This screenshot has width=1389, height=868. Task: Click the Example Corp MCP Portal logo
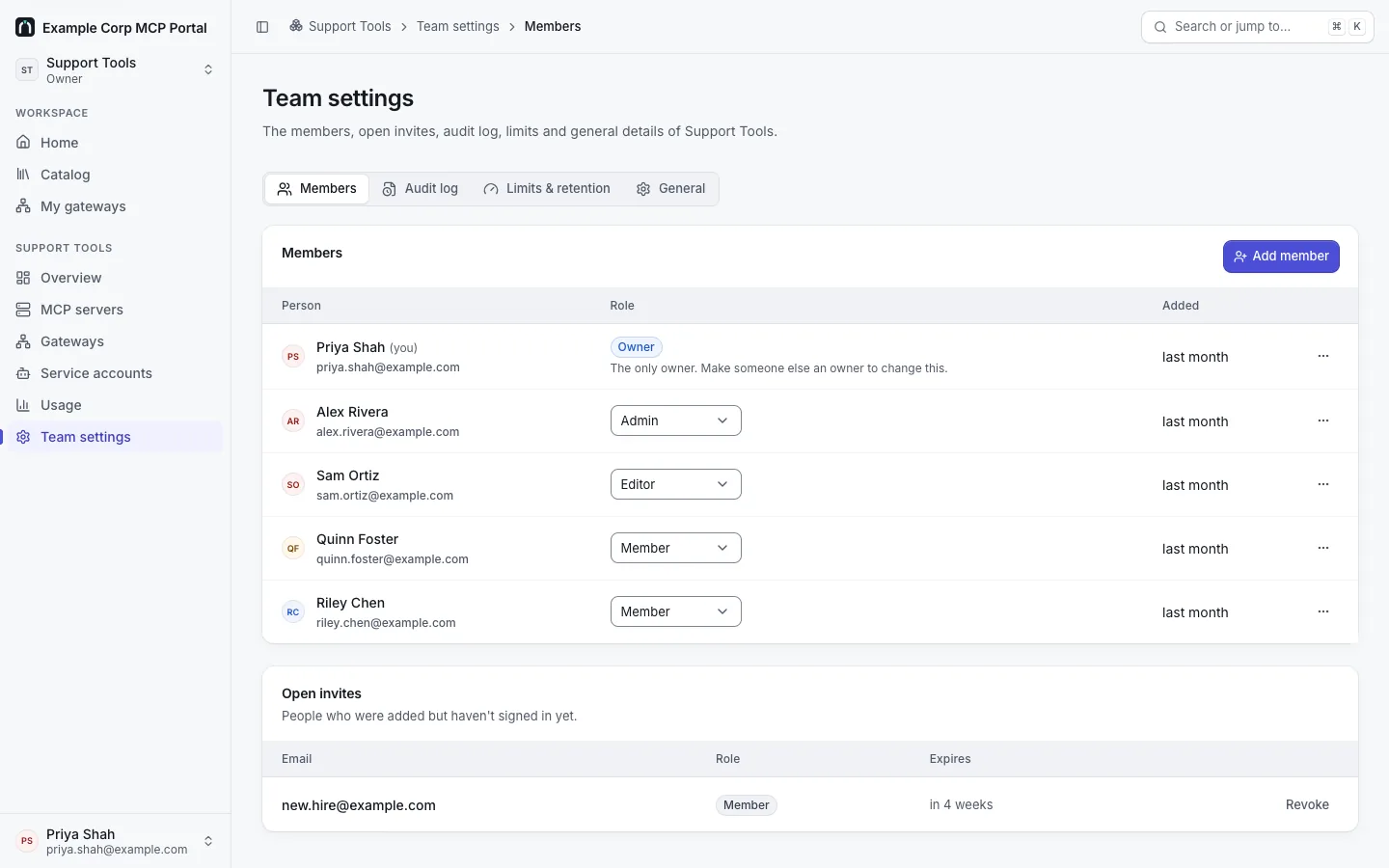point(25,27)
